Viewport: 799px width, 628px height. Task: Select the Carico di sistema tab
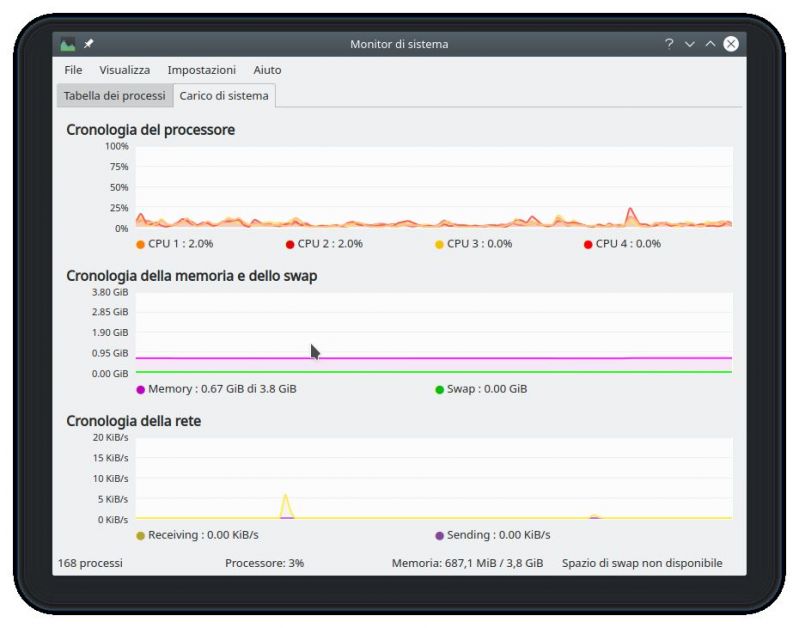point(224,96)
